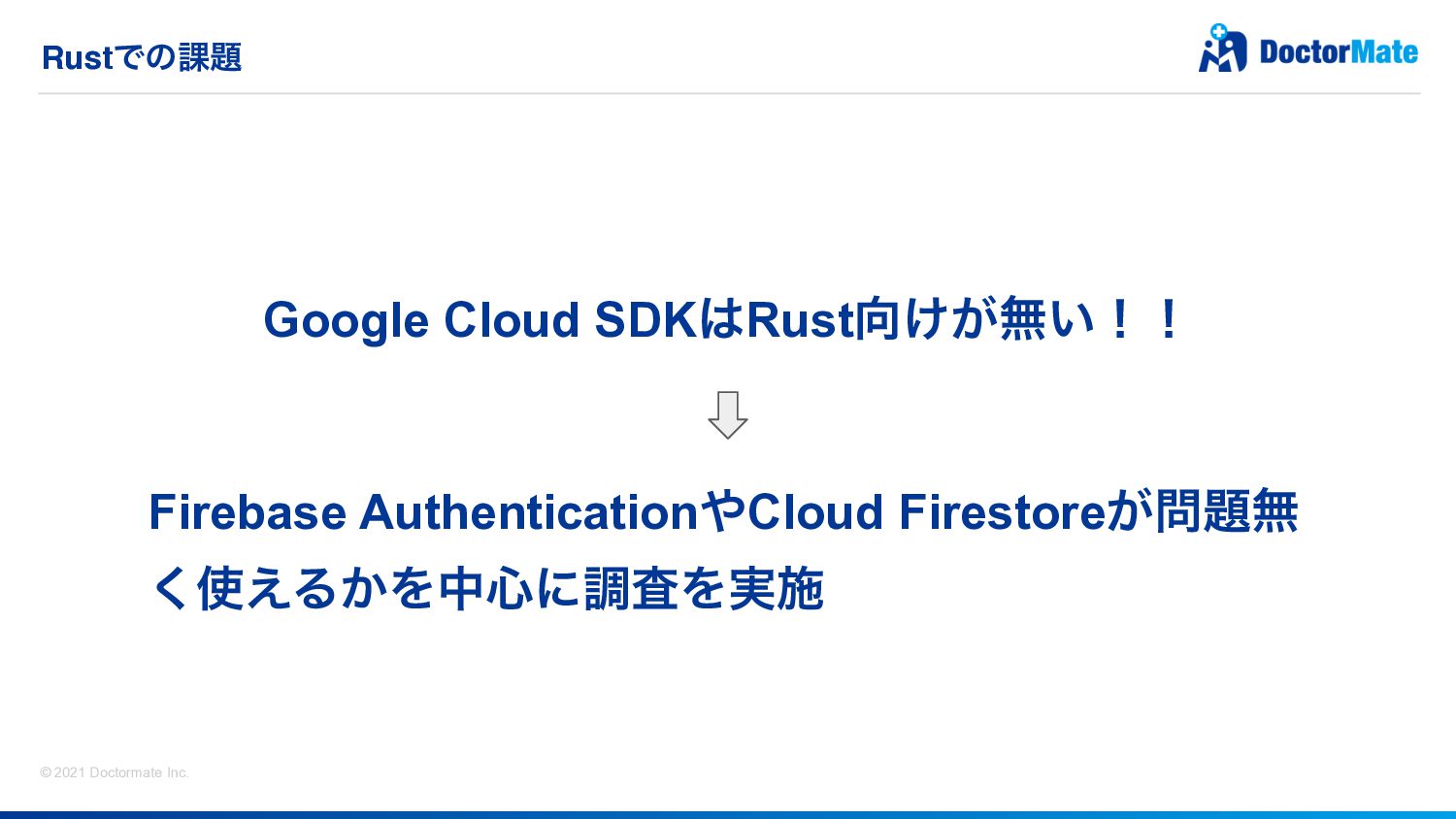This screenshot has width=1456, height=819.
Task: Click the "問題無" text at line end
Action: click(1226, 512)
